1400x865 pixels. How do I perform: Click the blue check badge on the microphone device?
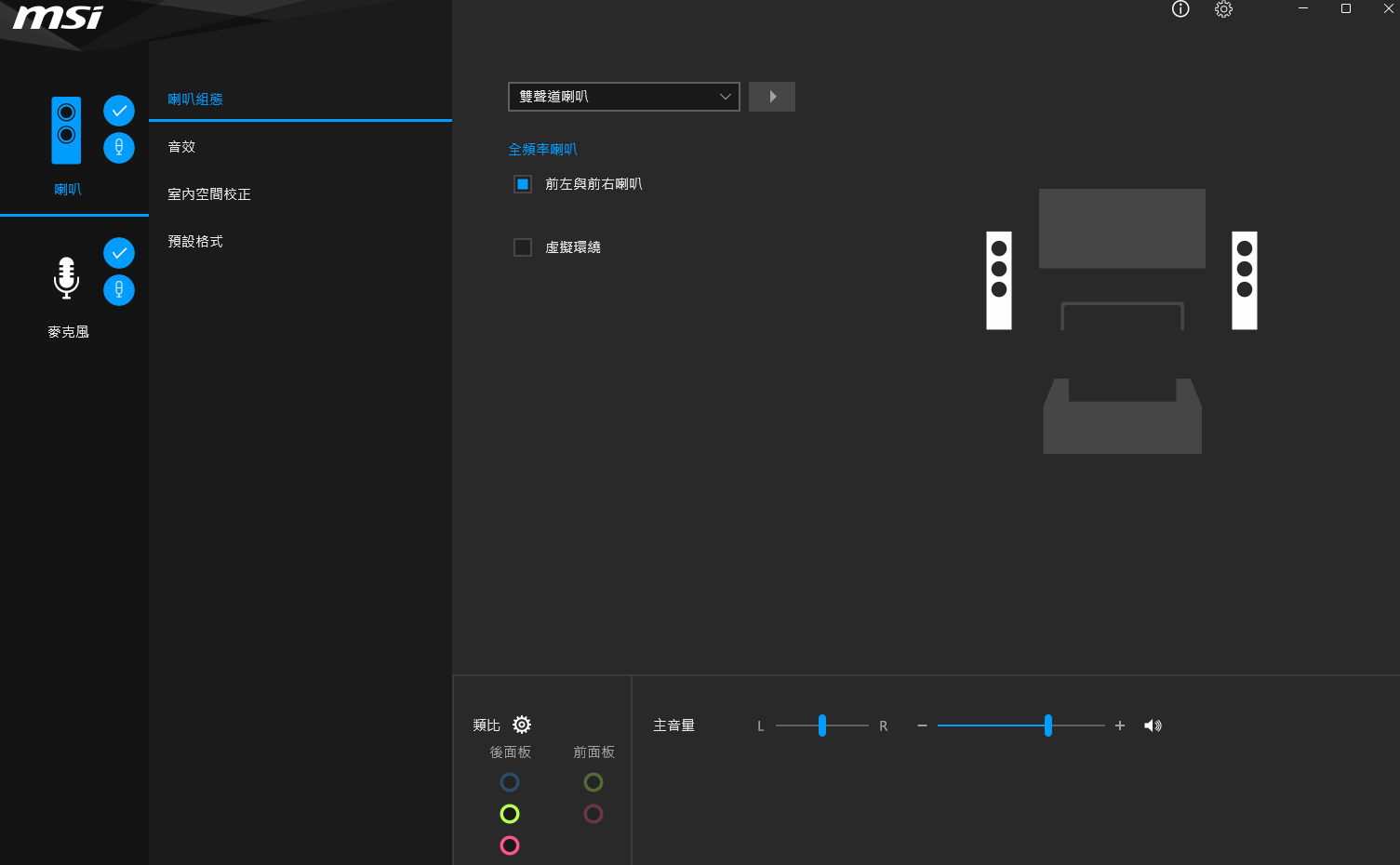pos(119,252)
